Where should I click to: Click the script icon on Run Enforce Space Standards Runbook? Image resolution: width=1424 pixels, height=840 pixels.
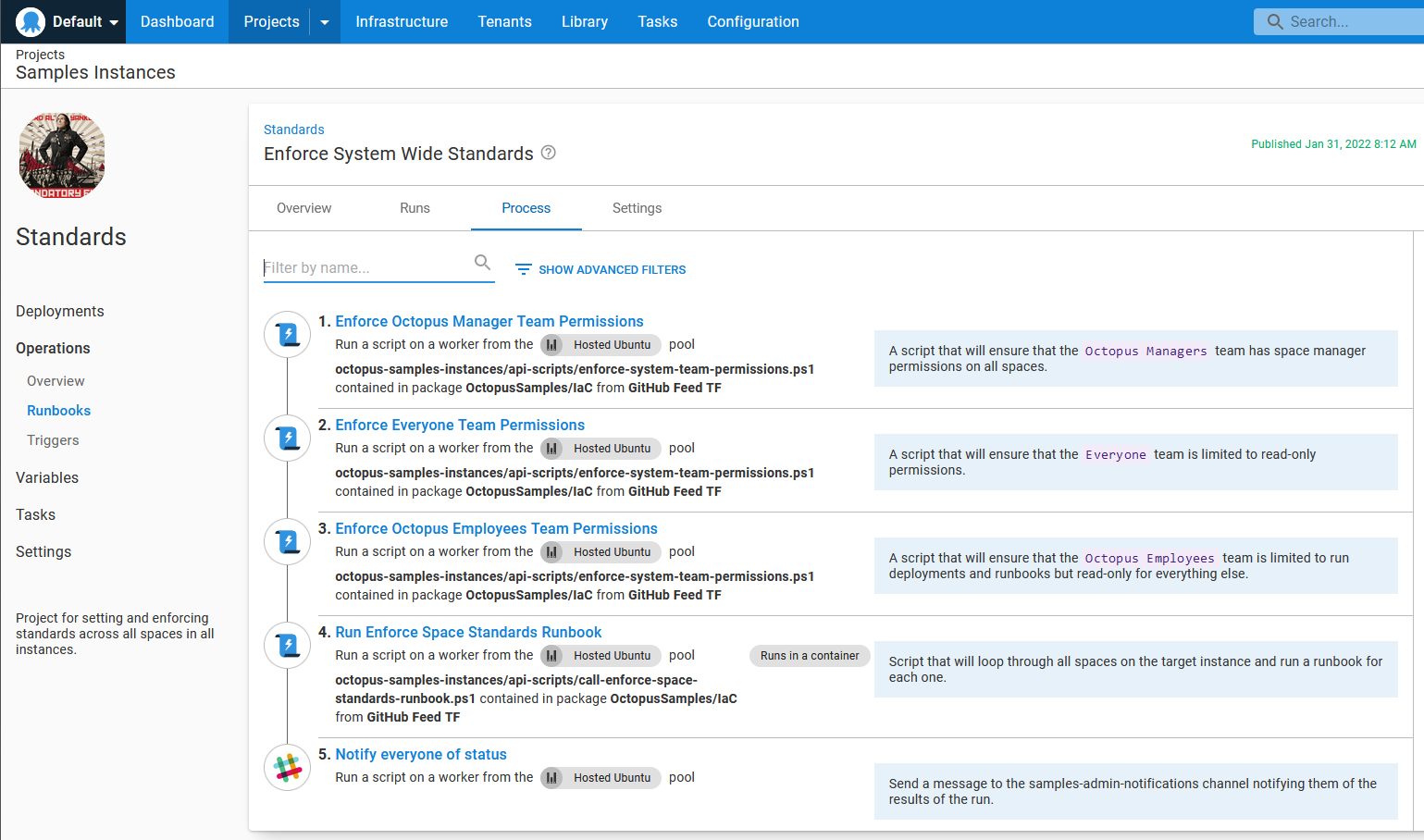click(287, 645)
